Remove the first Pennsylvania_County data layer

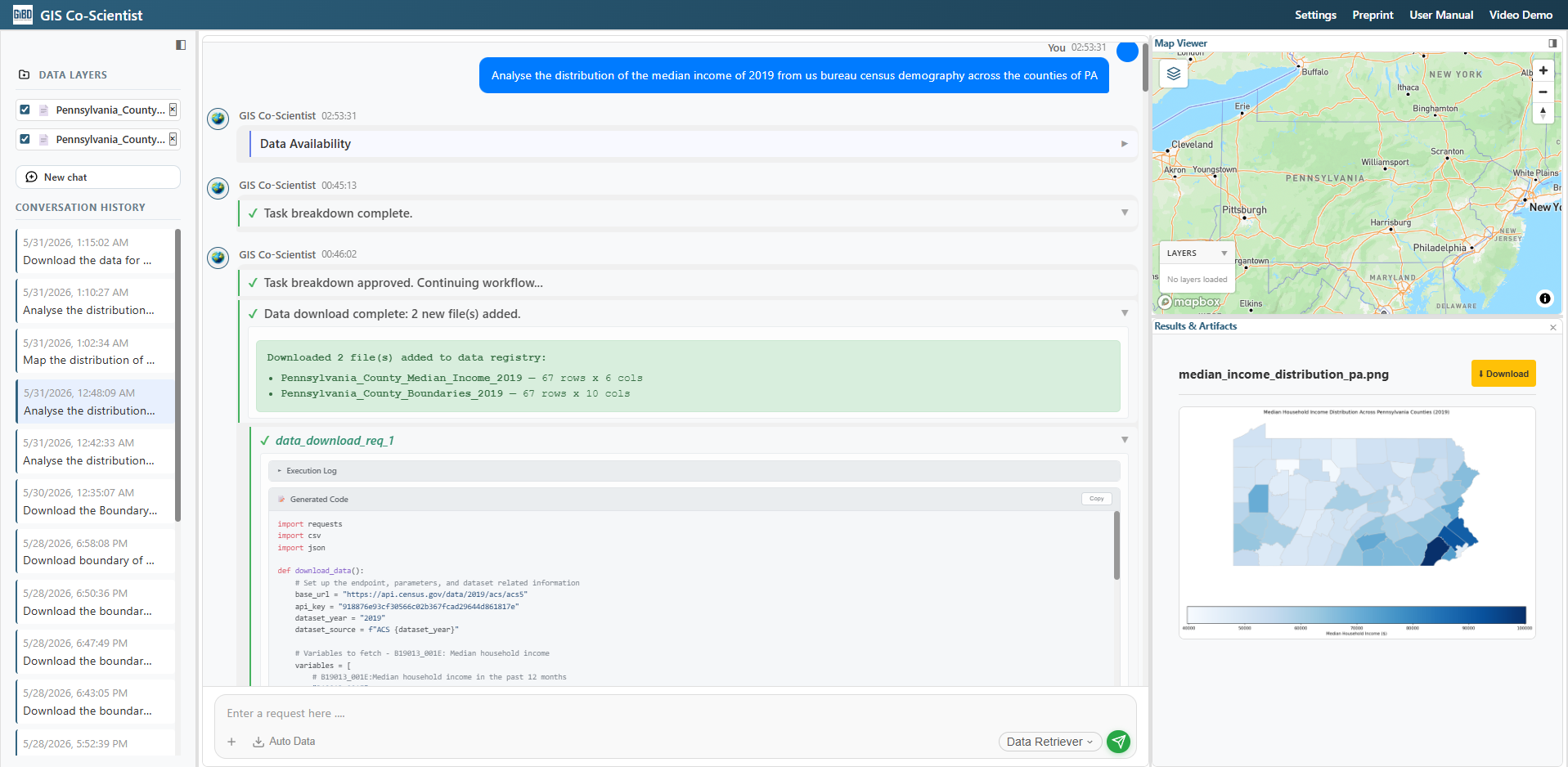[173, 110]
